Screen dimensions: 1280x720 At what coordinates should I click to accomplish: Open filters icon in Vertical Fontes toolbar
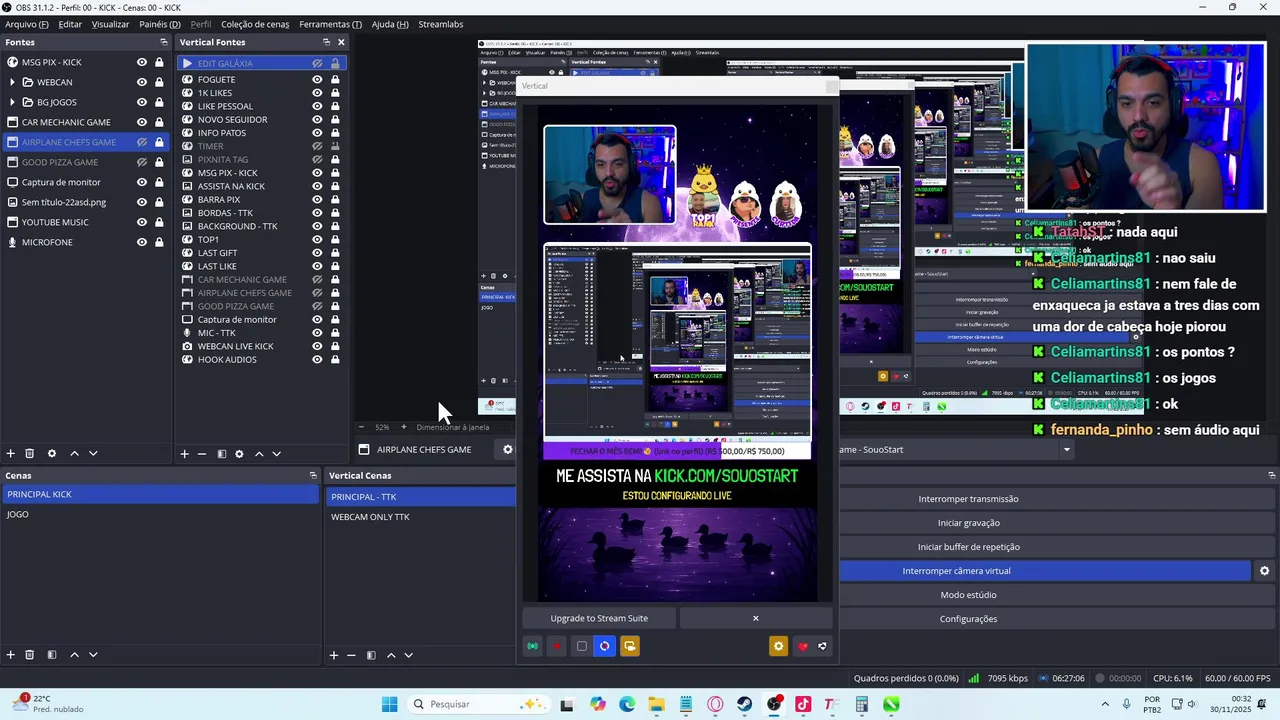(x=222, y=454)
